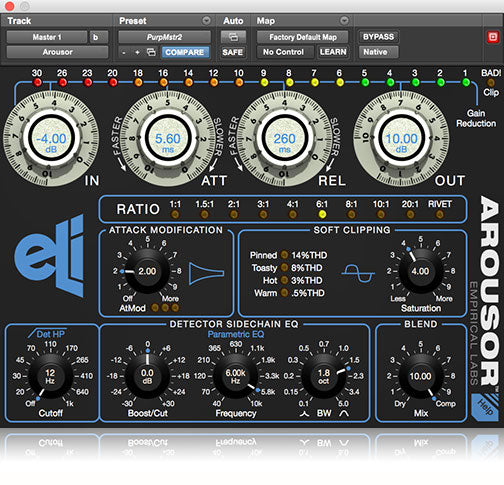Click the Saturation knob

(x=420, y=271)
